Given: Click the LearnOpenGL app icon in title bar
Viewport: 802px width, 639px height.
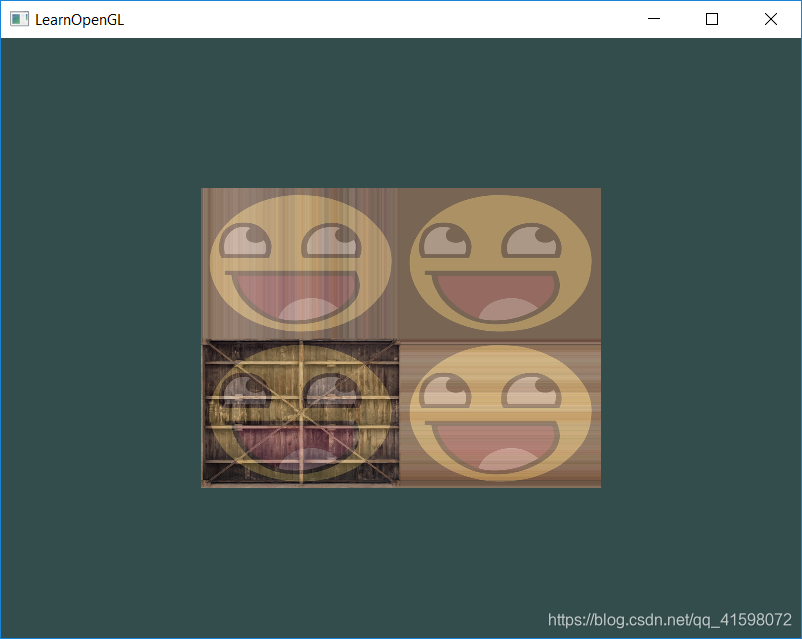Looking at the screenshot, I should [x=19, y=19].
